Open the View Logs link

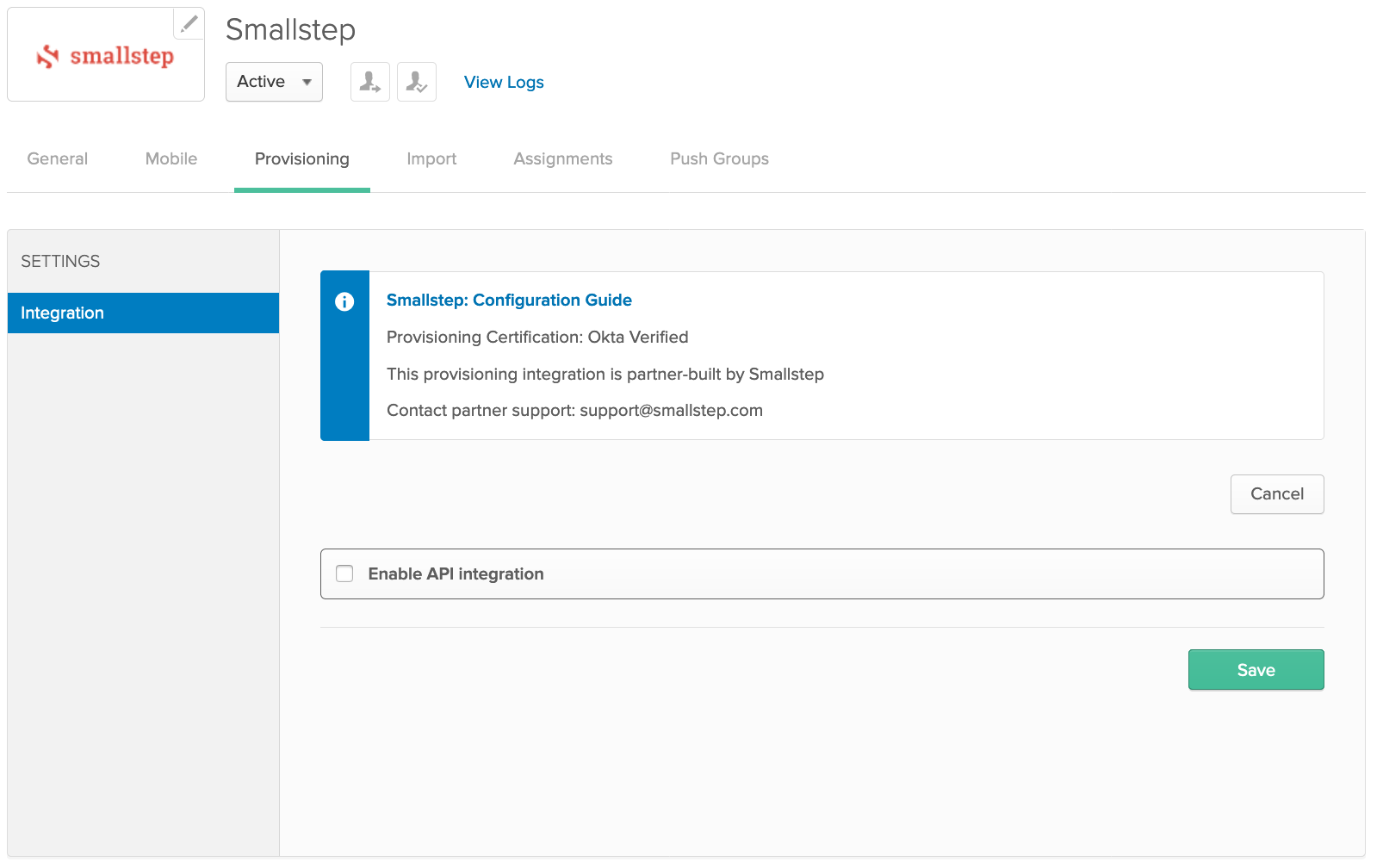(504, 82)
